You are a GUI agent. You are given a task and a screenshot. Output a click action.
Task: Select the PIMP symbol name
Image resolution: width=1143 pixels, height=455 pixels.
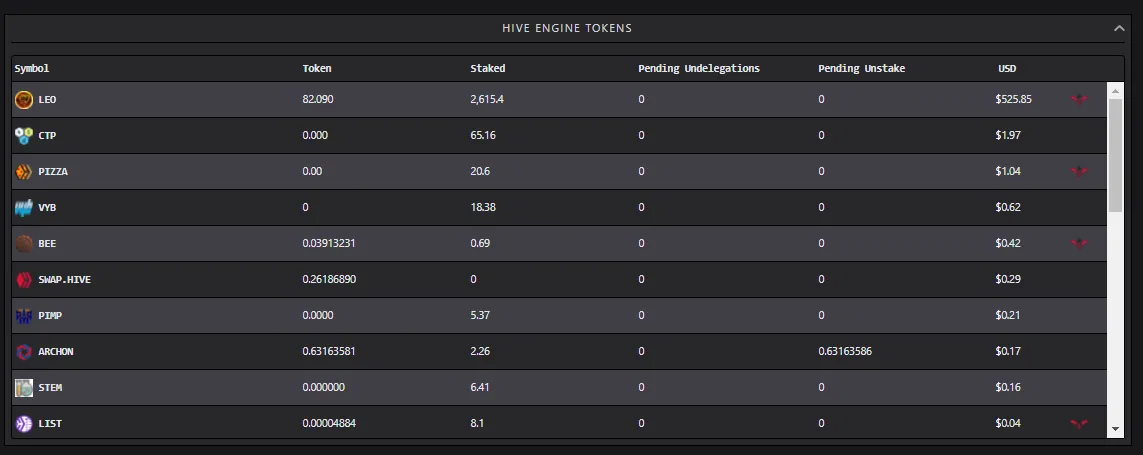[x=50, y=315]
